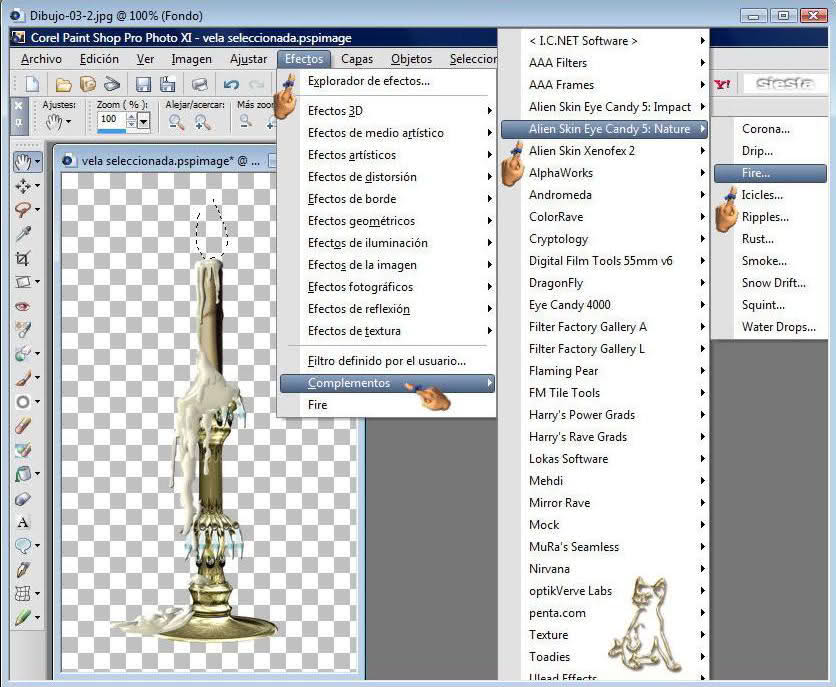Screen dimensions: 836x687
Task: Choose Water Drops... effect
Action: (770, 327)
